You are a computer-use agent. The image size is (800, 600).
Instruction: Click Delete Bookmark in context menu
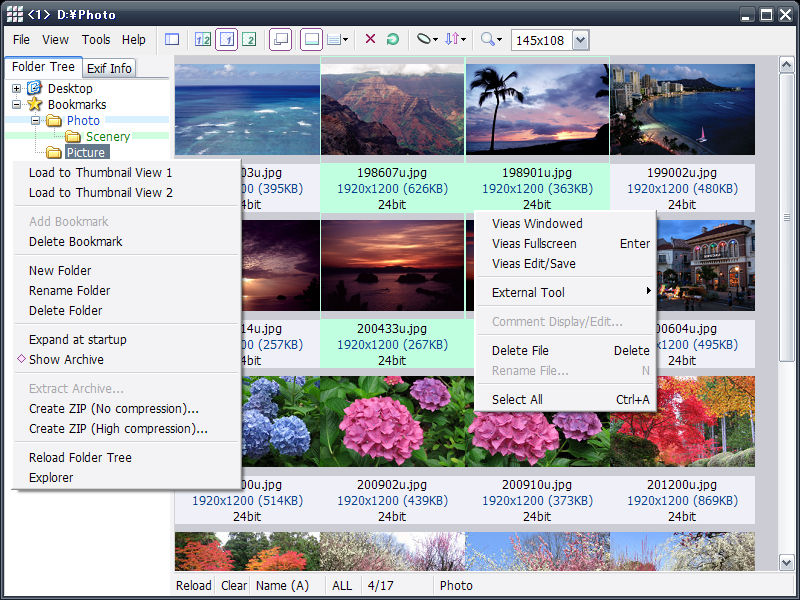(127, 241)
